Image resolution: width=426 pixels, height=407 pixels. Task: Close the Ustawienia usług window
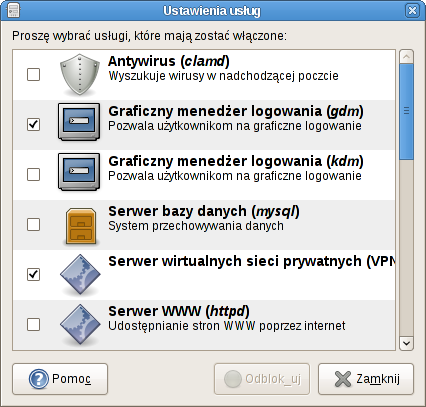coord(412,11)
